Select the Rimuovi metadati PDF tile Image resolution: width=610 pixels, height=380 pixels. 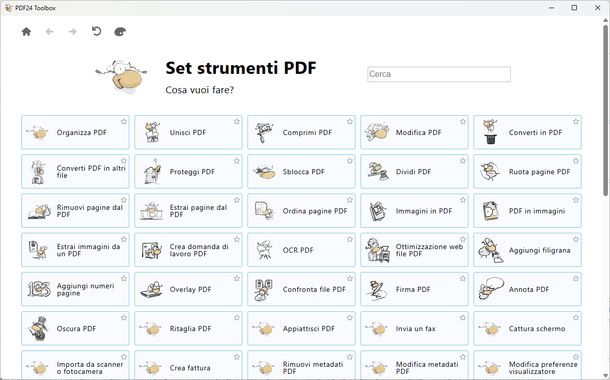point(301,365)
